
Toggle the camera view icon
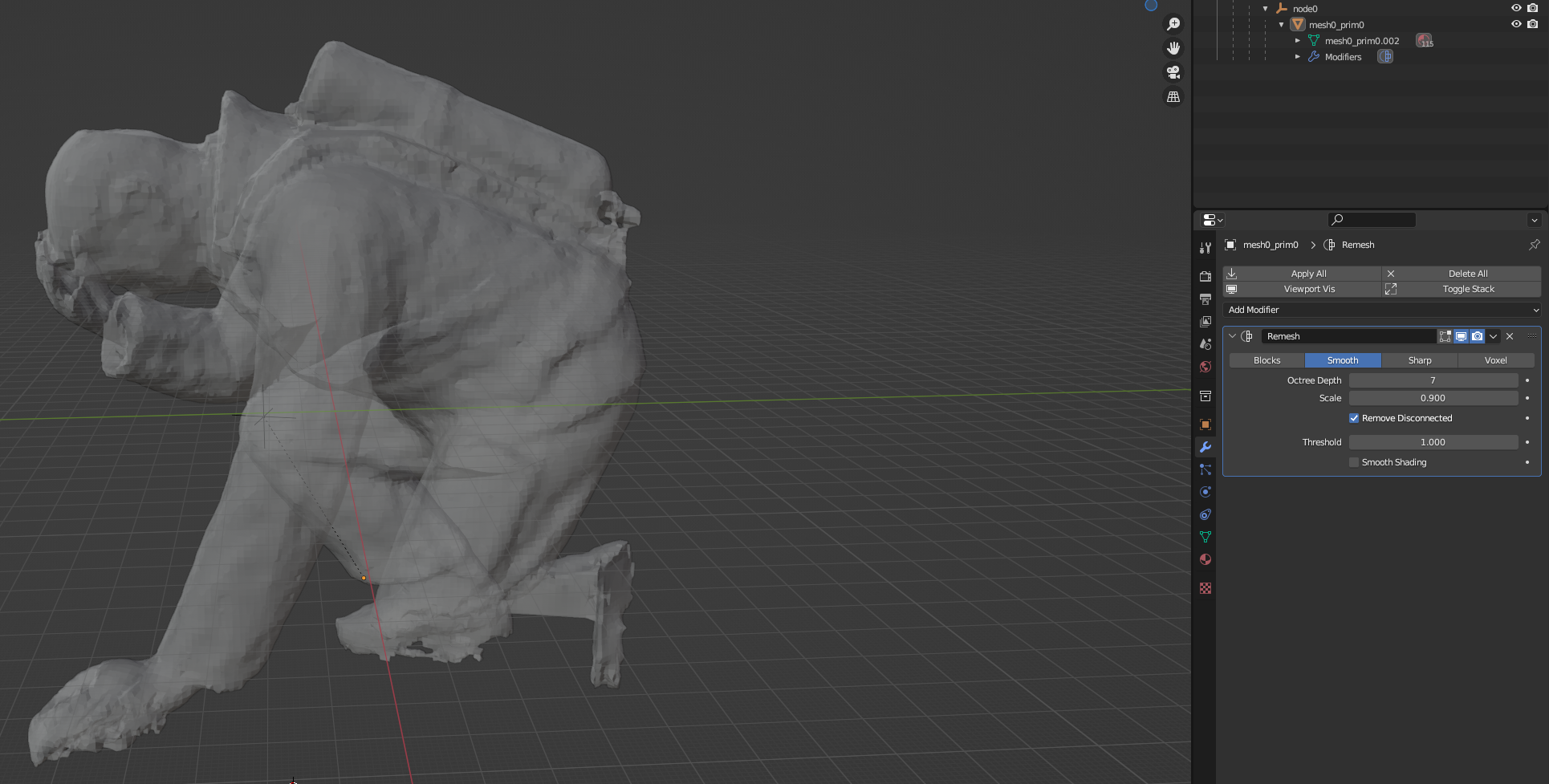1173,72
